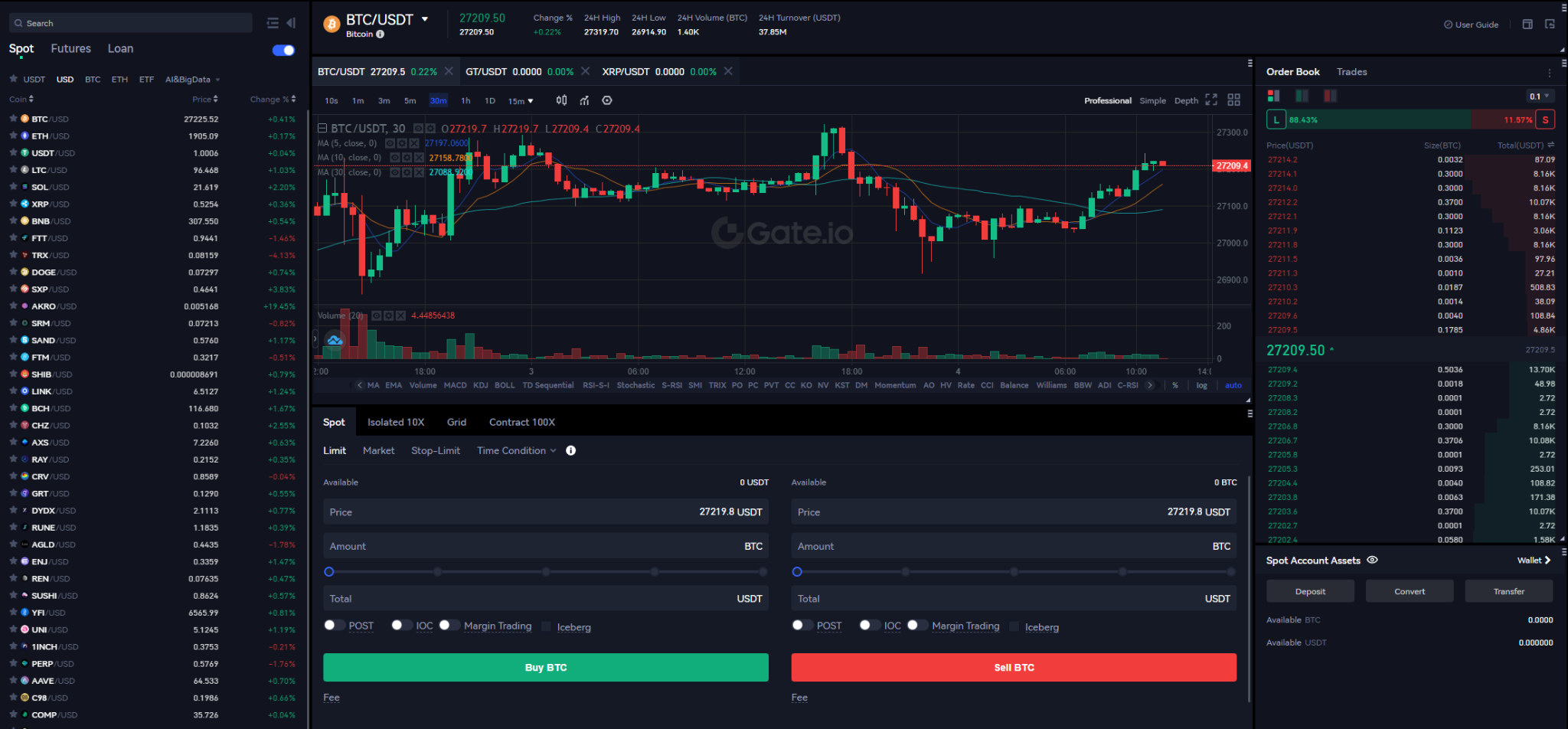Click the Buy BTC button
Screen dimensions: 1568x729
[x=546, y=667]
